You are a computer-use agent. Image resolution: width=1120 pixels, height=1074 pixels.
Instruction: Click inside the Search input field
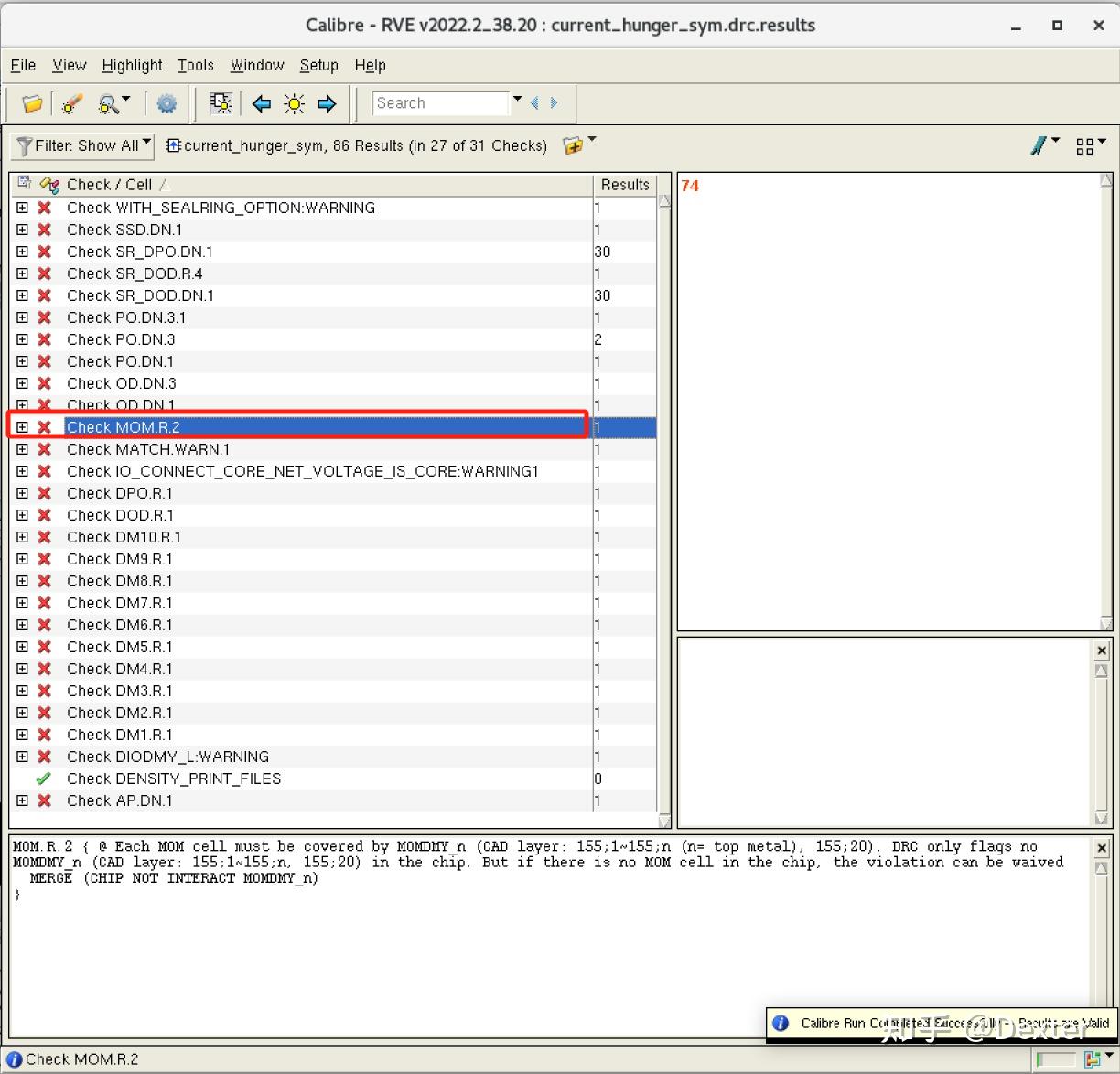pyautogui.click(x=440, y=103)
